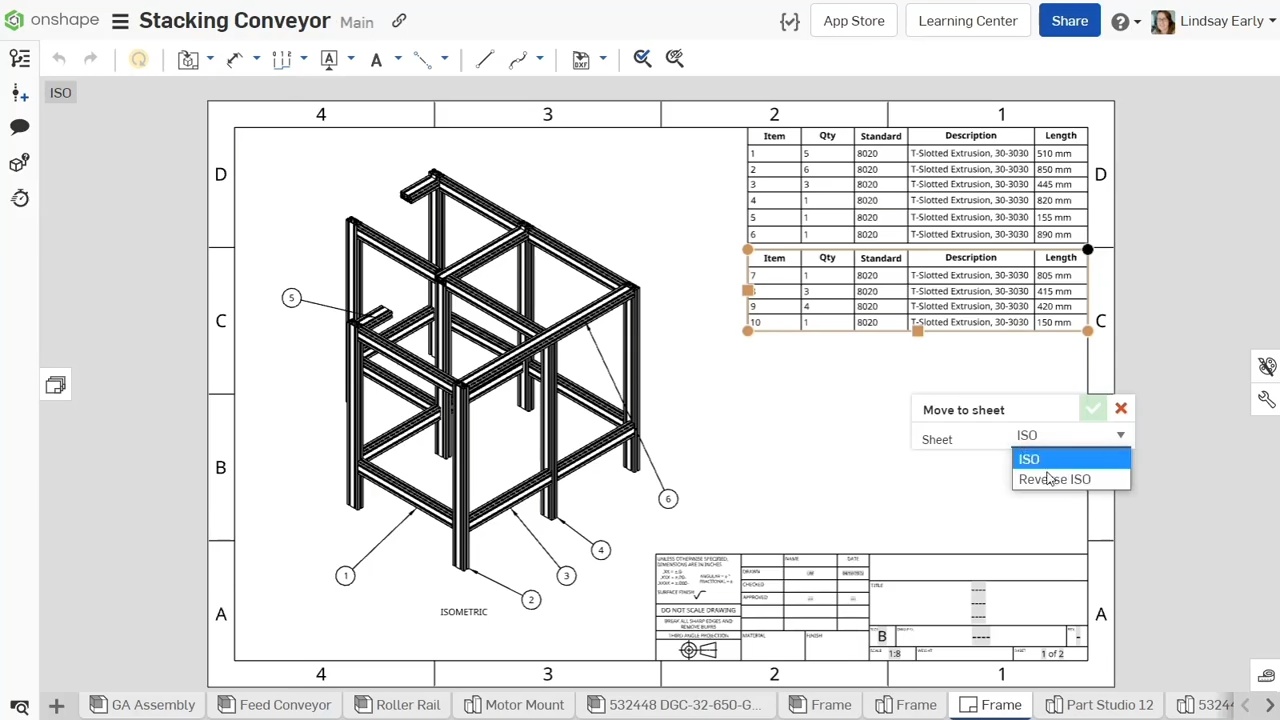
Task: Open the Learning Center
Action: 967,21
